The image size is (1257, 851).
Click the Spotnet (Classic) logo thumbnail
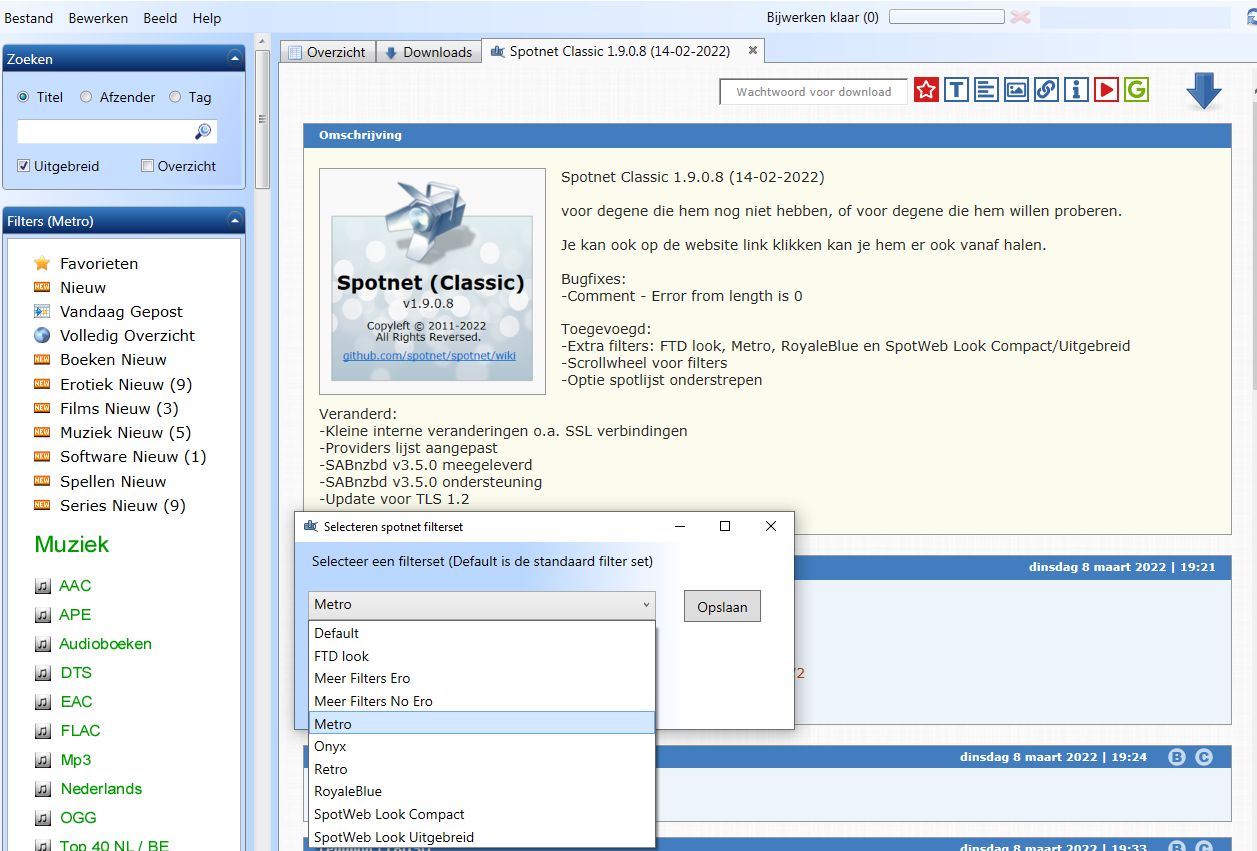point(432,281)
